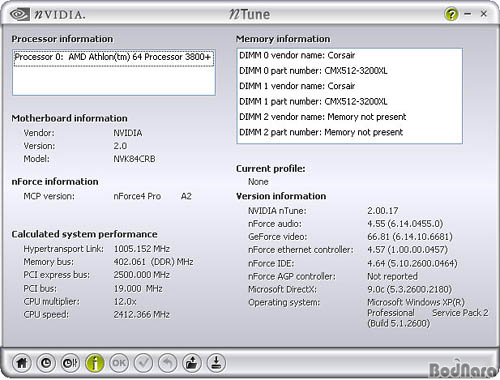Click the nForce4 Pro MCP version
500x380 pixels.
click(x=137, y=196)
